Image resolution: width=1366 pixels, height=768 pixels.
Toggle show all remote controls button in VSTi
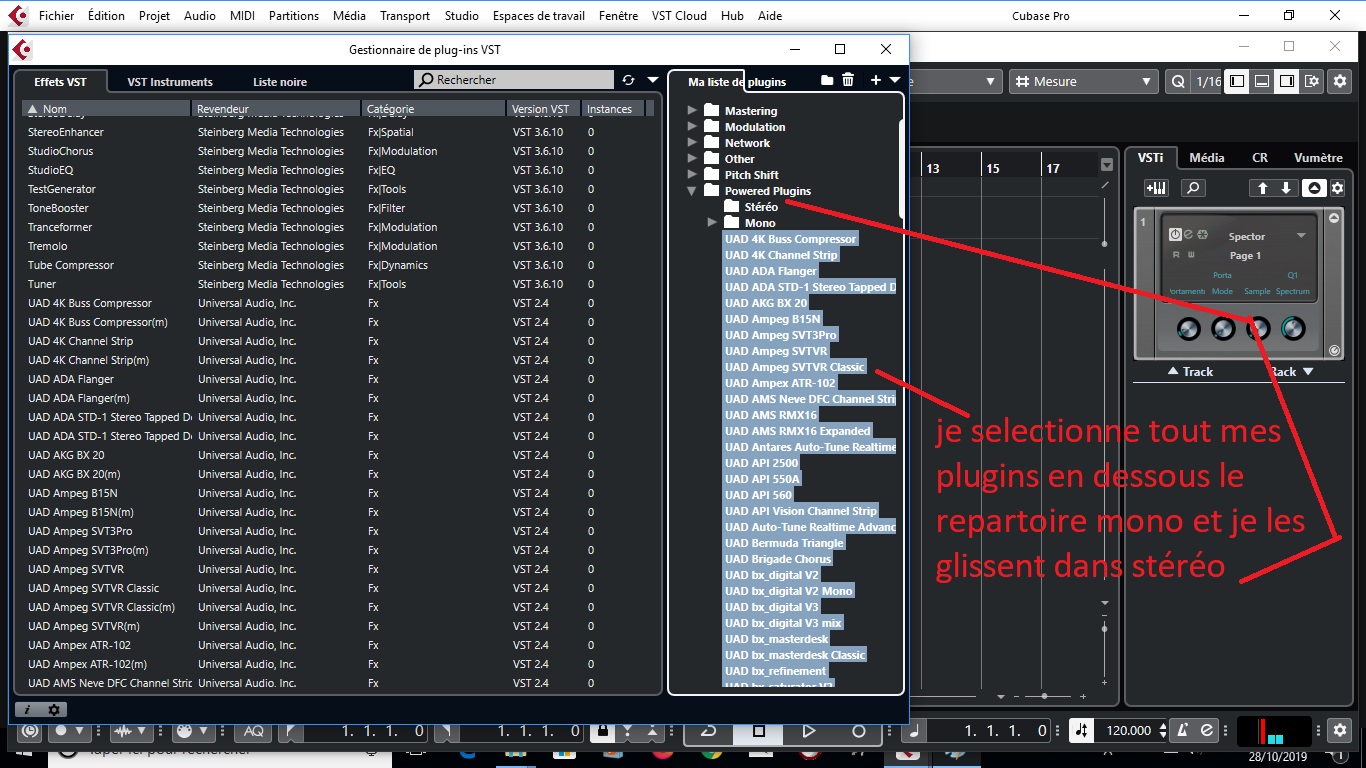pyautogui.click(x=1314, y=188)
